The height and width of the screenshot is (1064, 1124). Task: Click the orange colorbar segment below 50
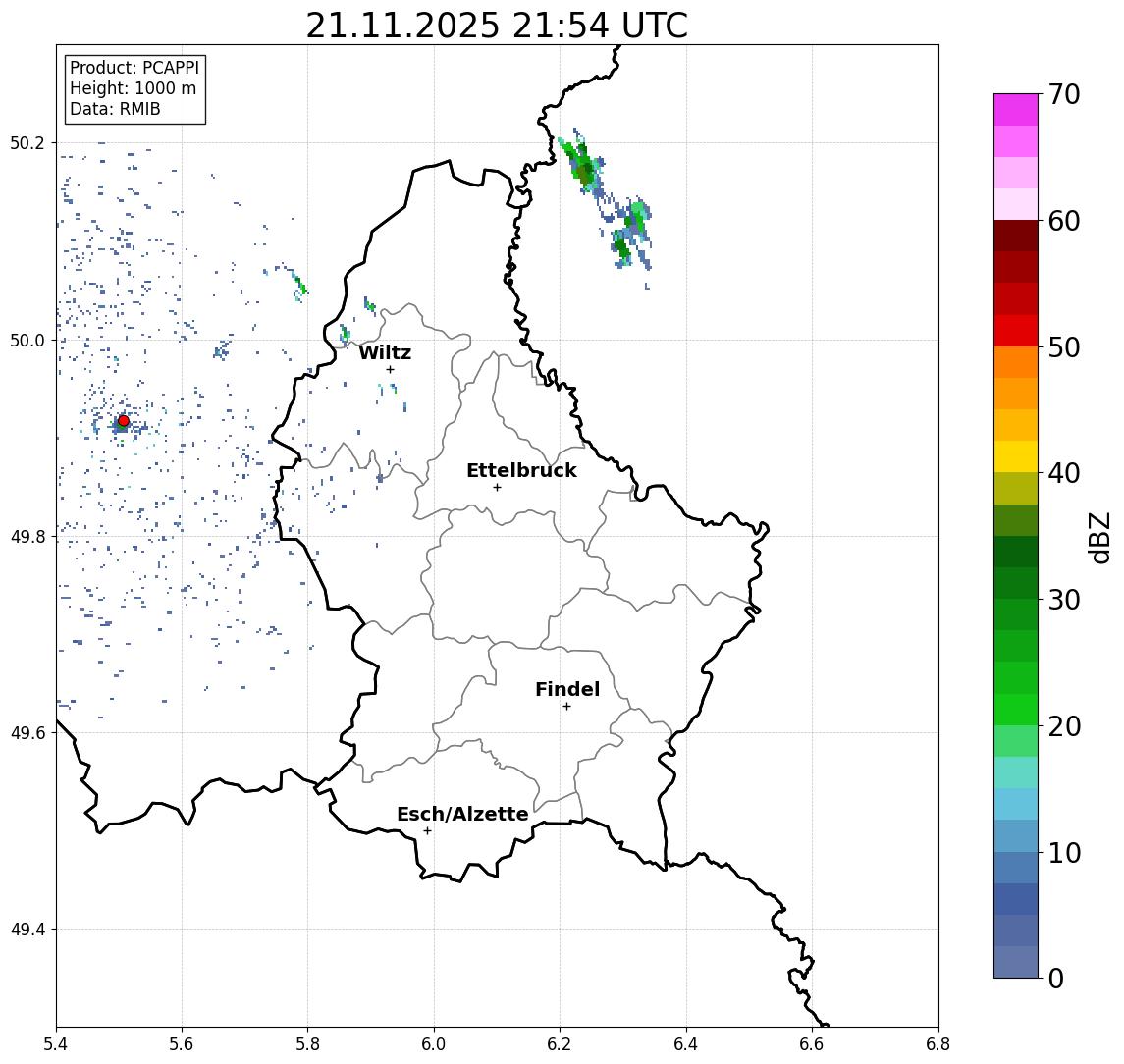1016,362
